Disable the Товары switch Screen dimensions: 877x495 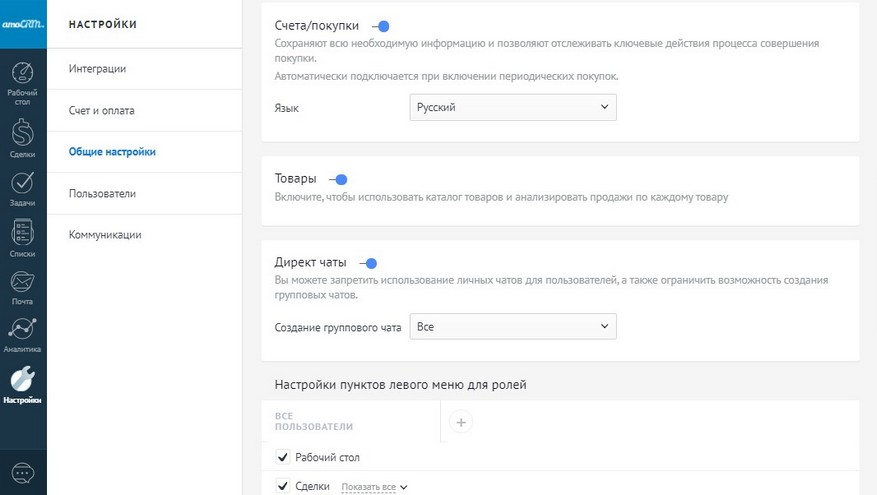[338, 179]
